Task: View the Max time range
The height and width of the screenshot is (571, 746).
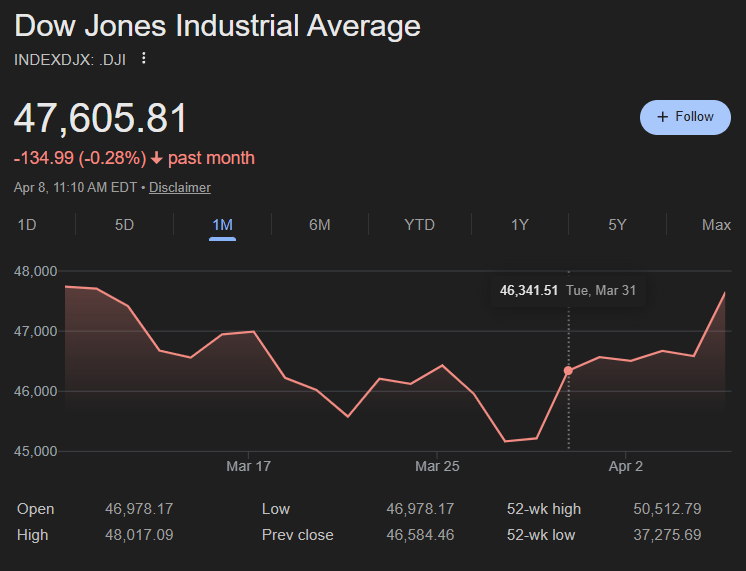Action: point(716,225)
